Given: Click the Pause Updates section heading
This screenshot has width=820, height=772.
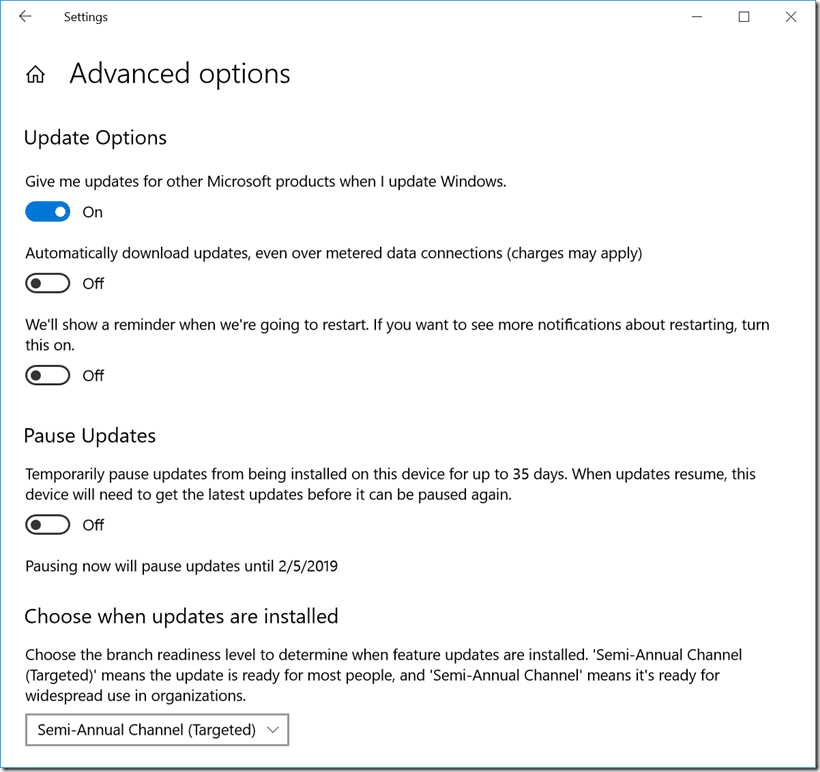Looking at the screenshot, I should 90,436.
